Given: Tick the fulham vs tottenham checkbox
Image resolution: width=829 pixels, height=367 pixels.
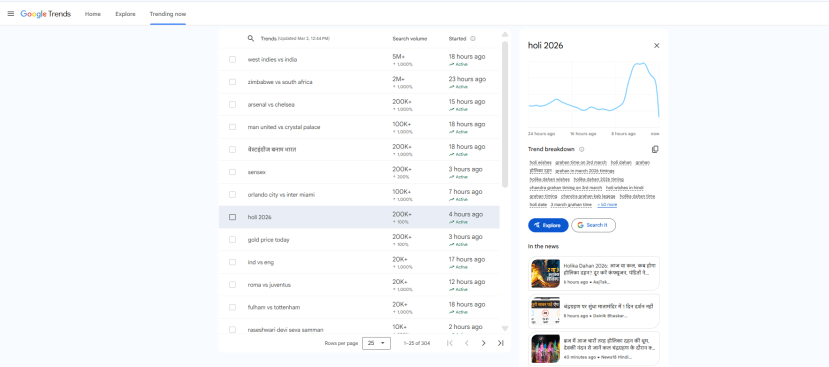Looking at the screenshot, I should [x=233, y=307].
